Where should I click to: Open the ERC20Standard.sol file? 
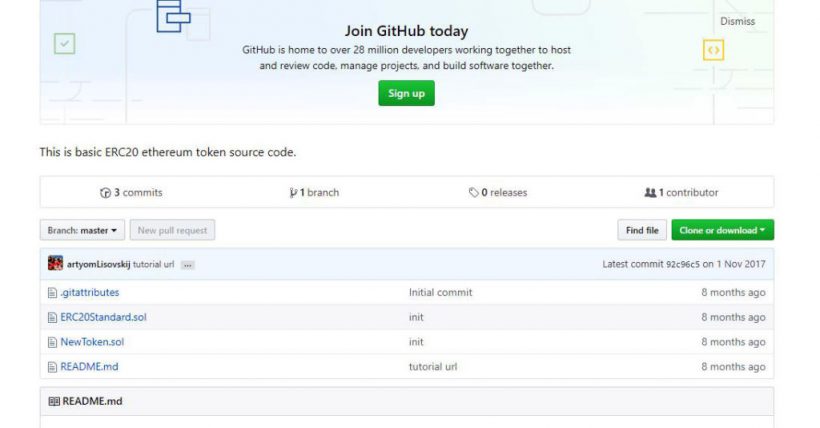103,317
